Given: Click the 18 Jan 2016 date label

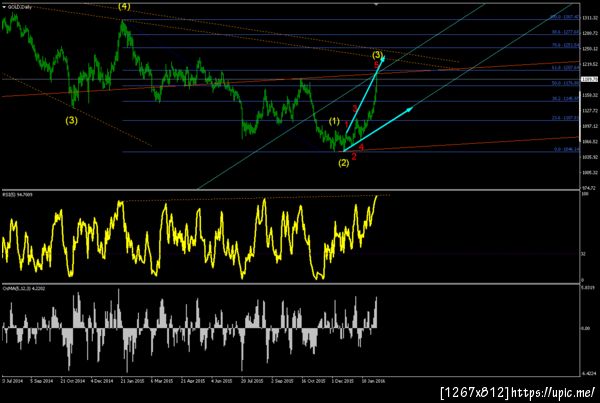Looking at the screenshot, I should 373,381.
